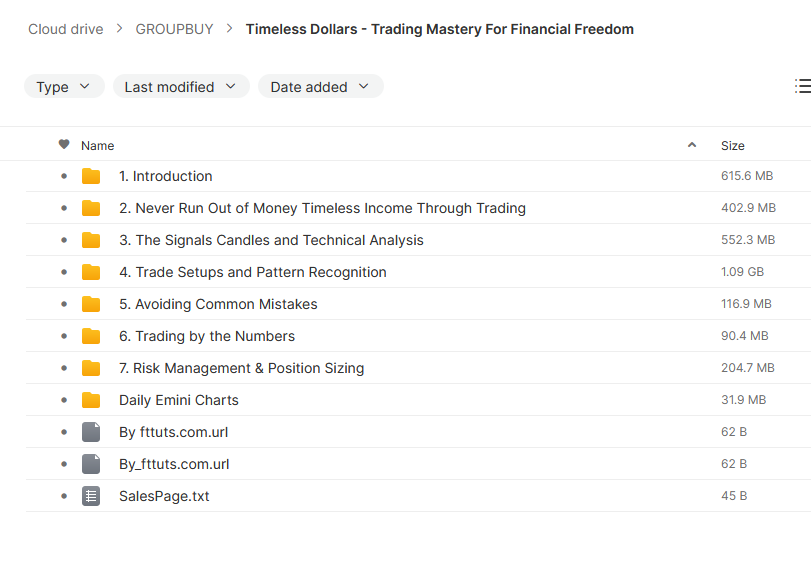
Task: Sort by Size column header
Action: [x=732, y=146]
